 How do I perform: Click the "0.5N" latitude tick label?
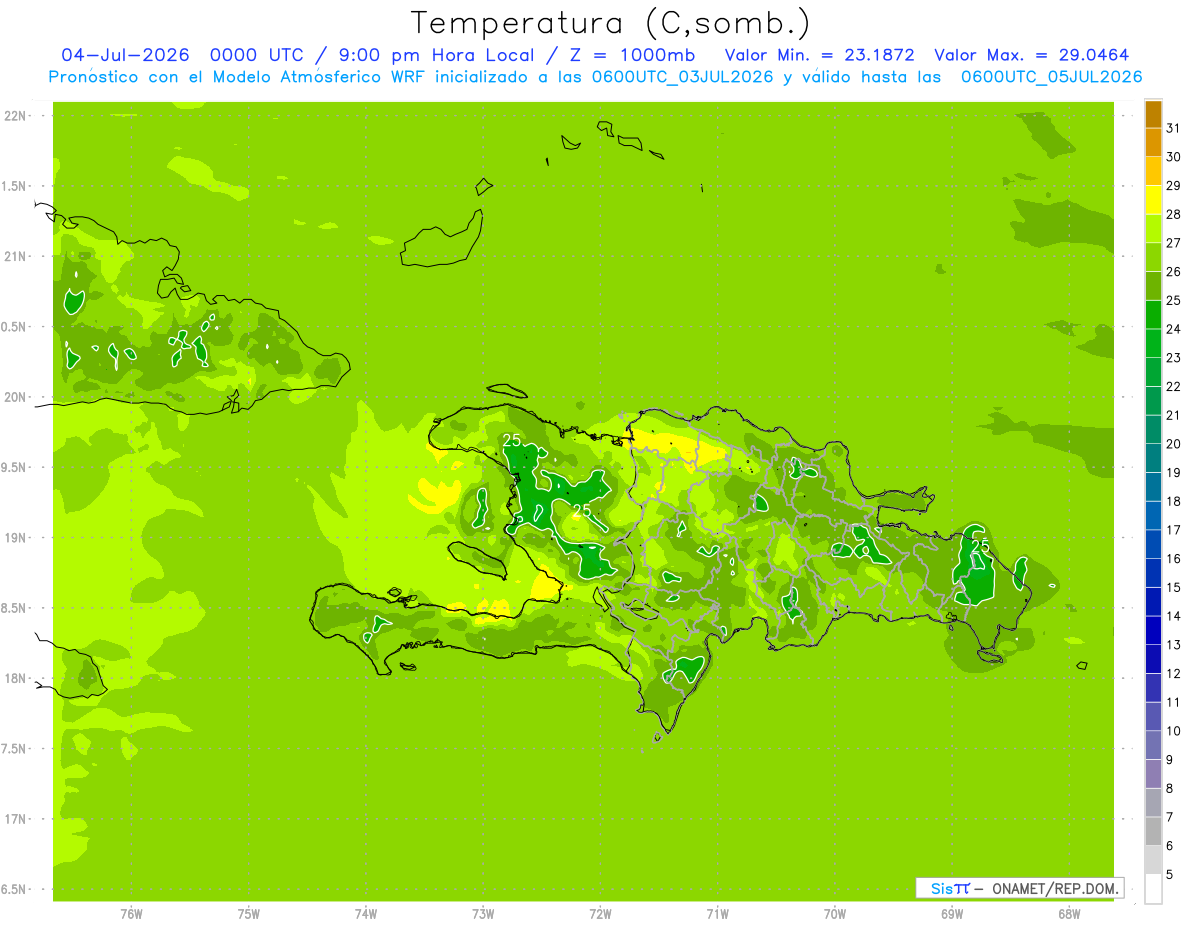(15, 327)
